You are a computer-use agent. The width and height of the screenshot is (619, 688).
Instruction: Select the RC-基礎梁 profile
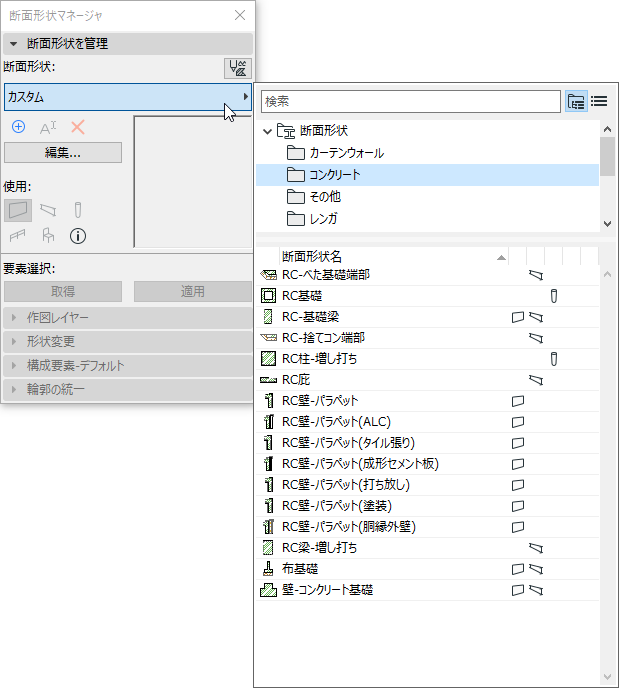click(427, 317)
